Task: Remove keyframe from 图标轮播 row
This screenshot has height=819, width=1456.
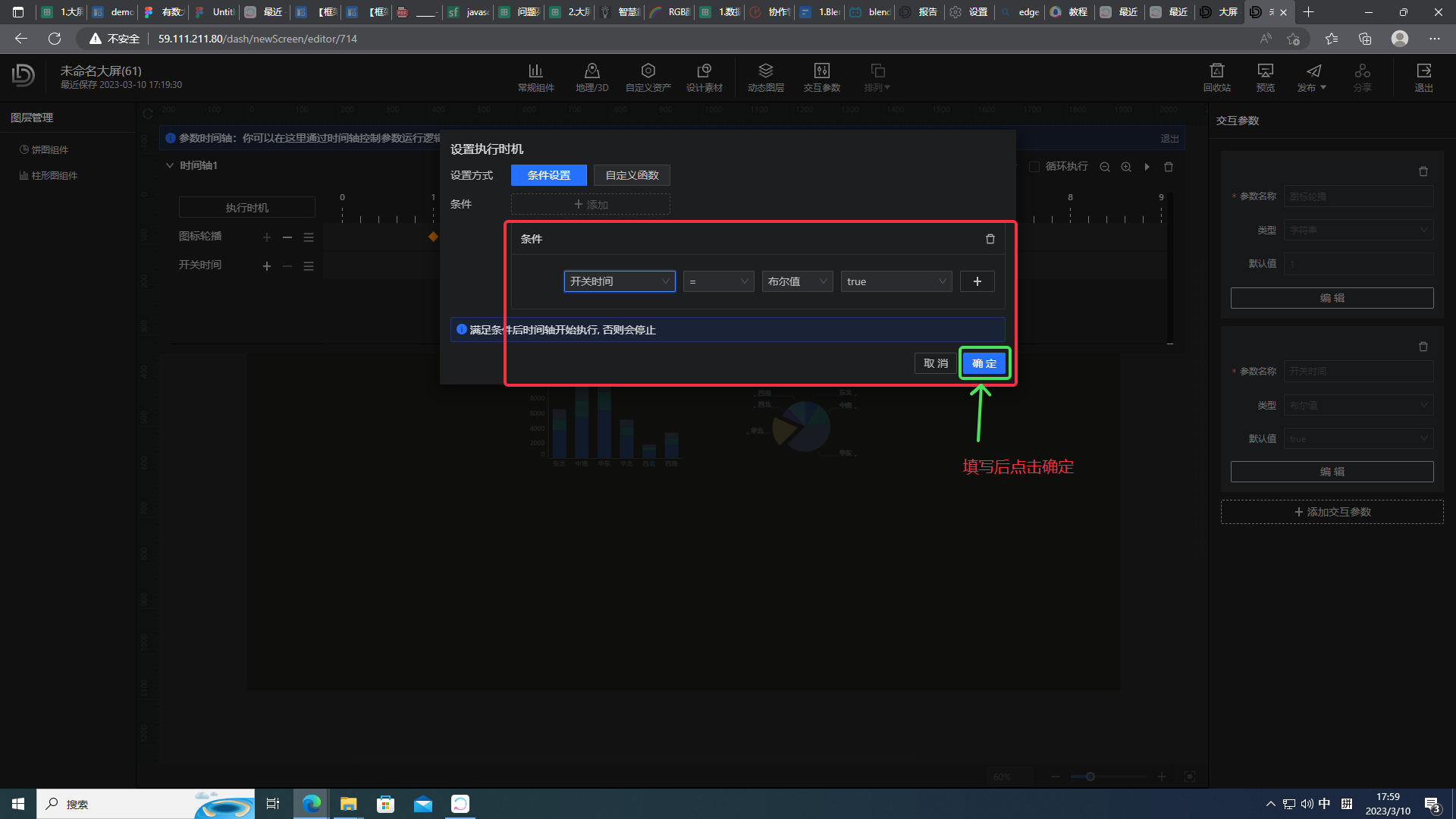Action: click(x=287, y=237)
